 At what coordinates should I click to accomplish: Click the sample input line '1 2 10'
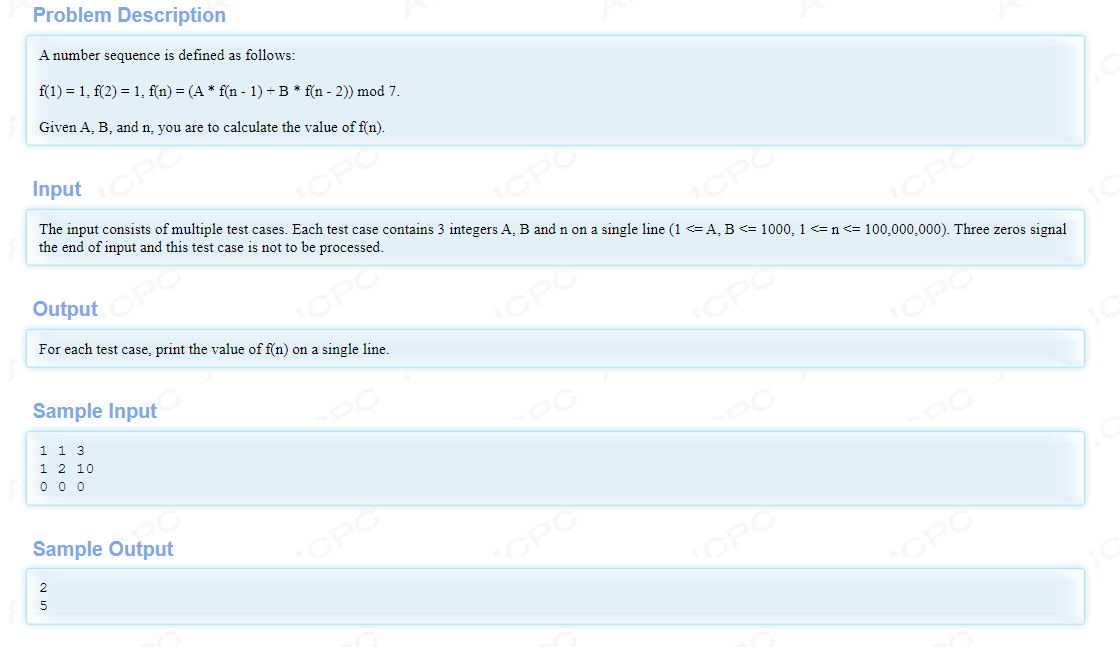(66, 468)
